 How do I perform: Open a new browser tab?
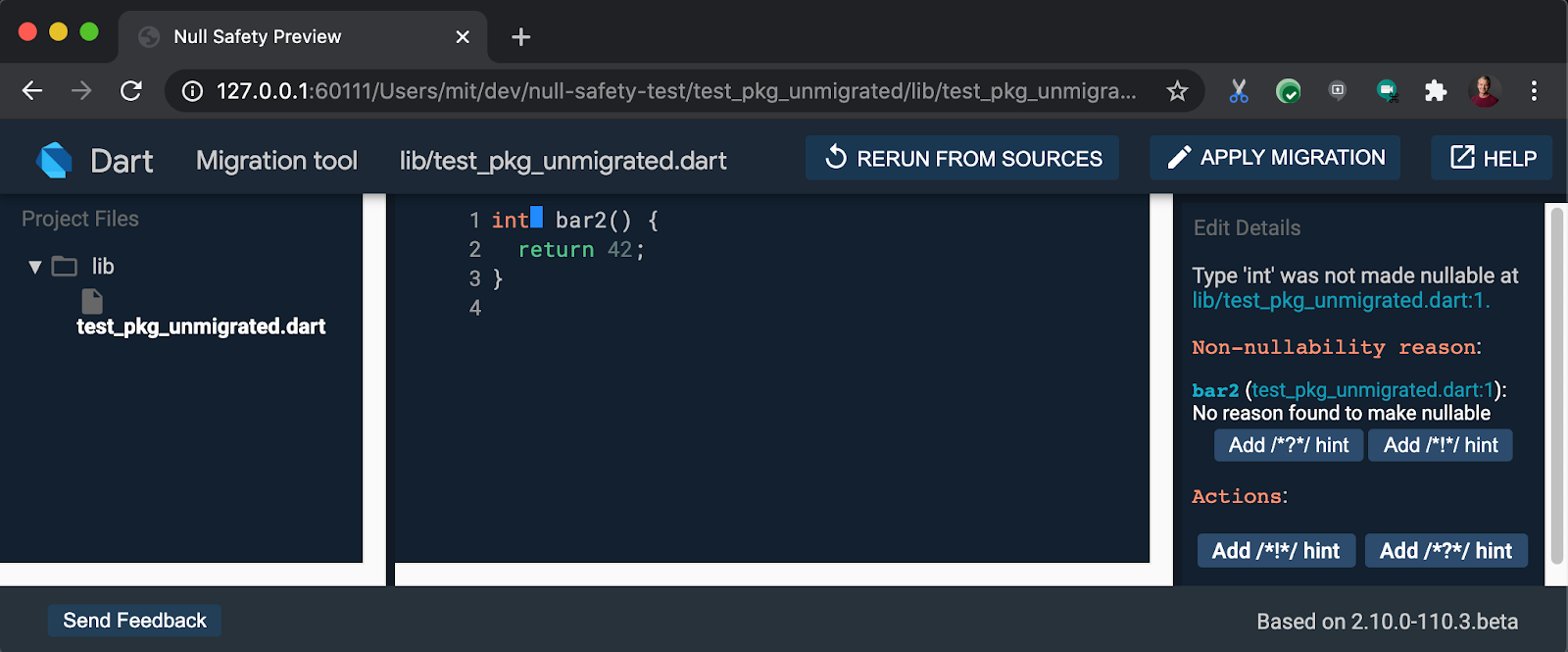[521, 37]
